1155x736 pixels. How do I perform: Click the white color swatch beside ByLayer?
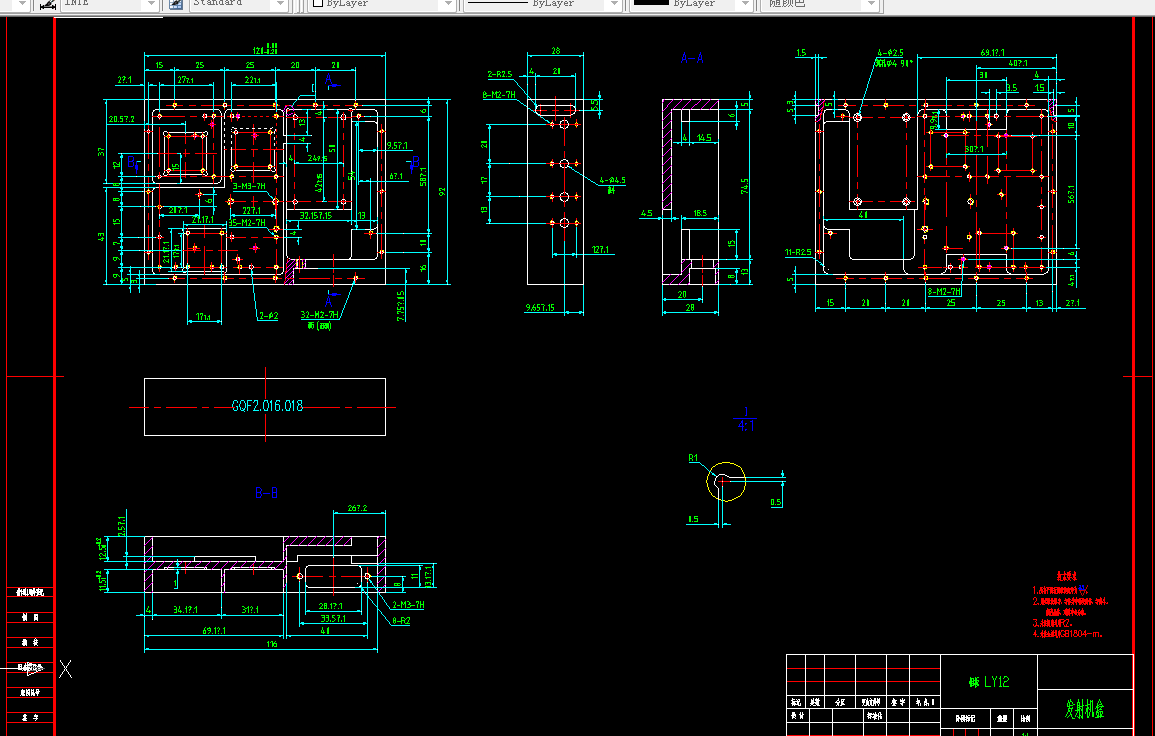[318, 3]
